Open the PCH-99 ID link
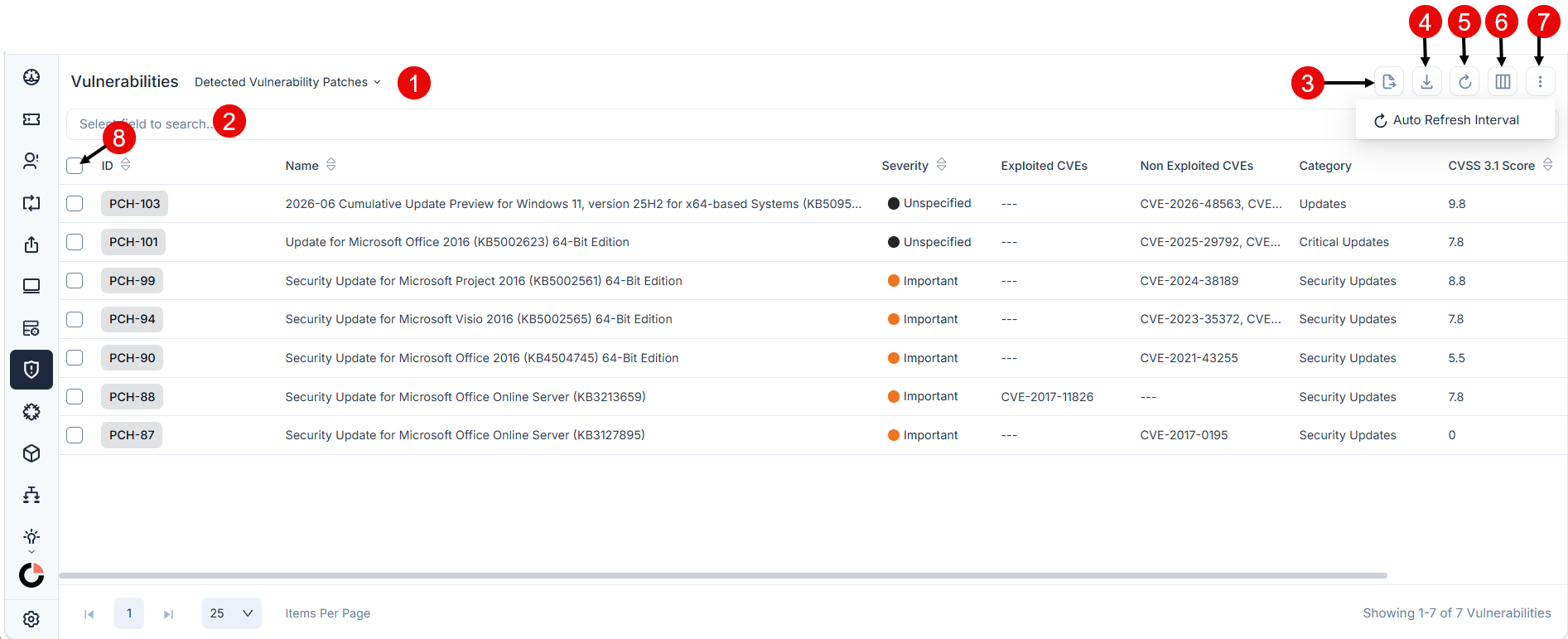Viewport: 1568px width, 639px height. coord(132,281)
